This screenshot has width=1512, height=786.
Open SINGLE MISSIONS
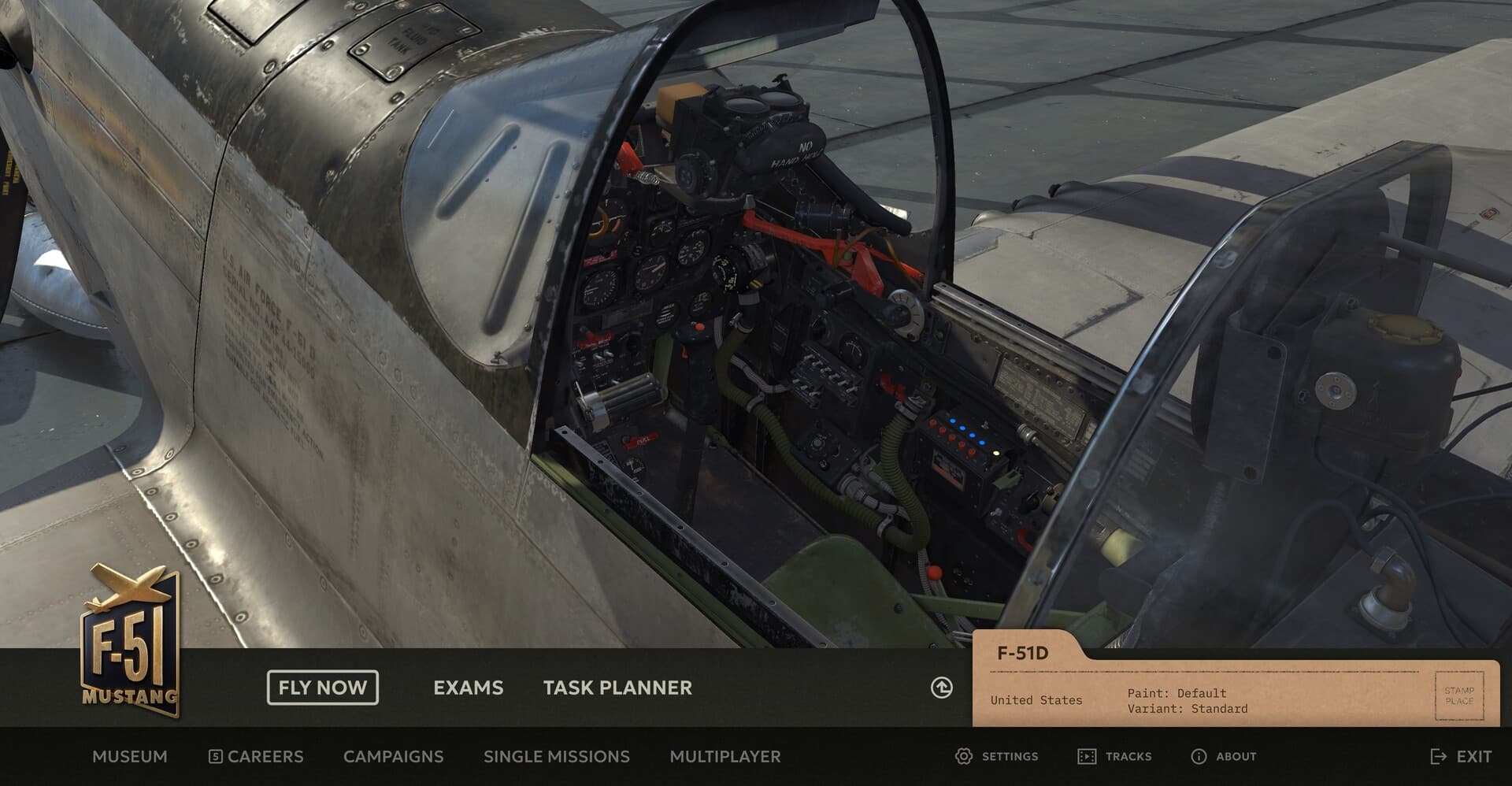coord(557,756)
